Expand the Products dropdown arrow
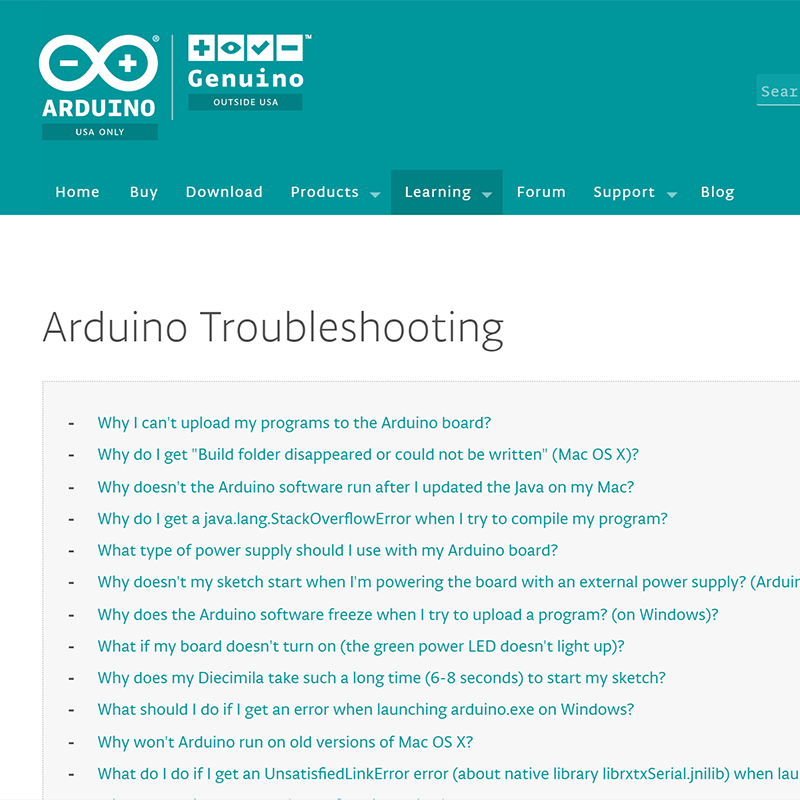This screenshot has width=800, height=800. [x=375, y=194]
